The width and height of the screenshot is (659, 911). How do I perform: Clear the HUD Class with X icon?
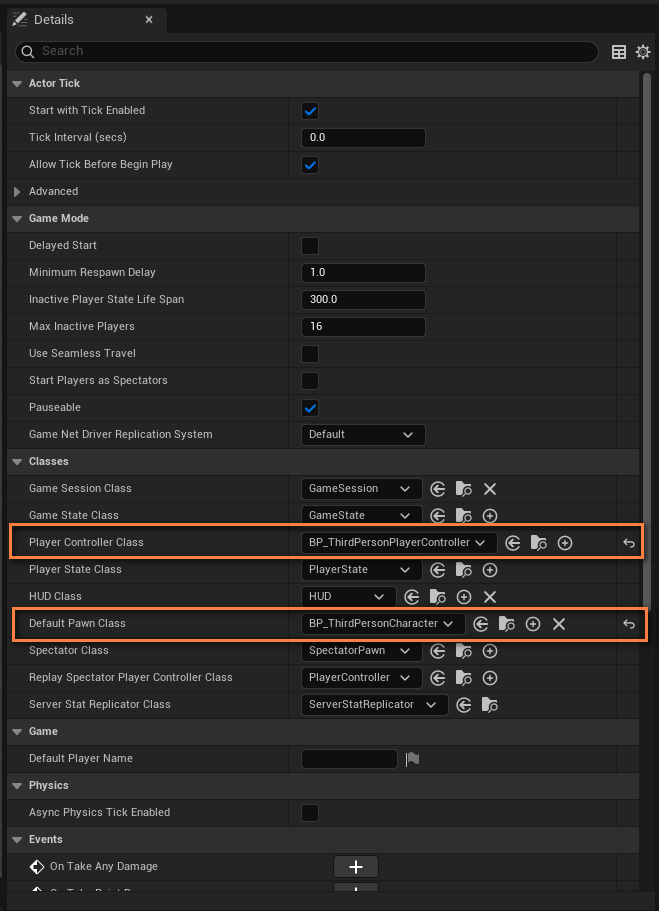coord(490,597)
